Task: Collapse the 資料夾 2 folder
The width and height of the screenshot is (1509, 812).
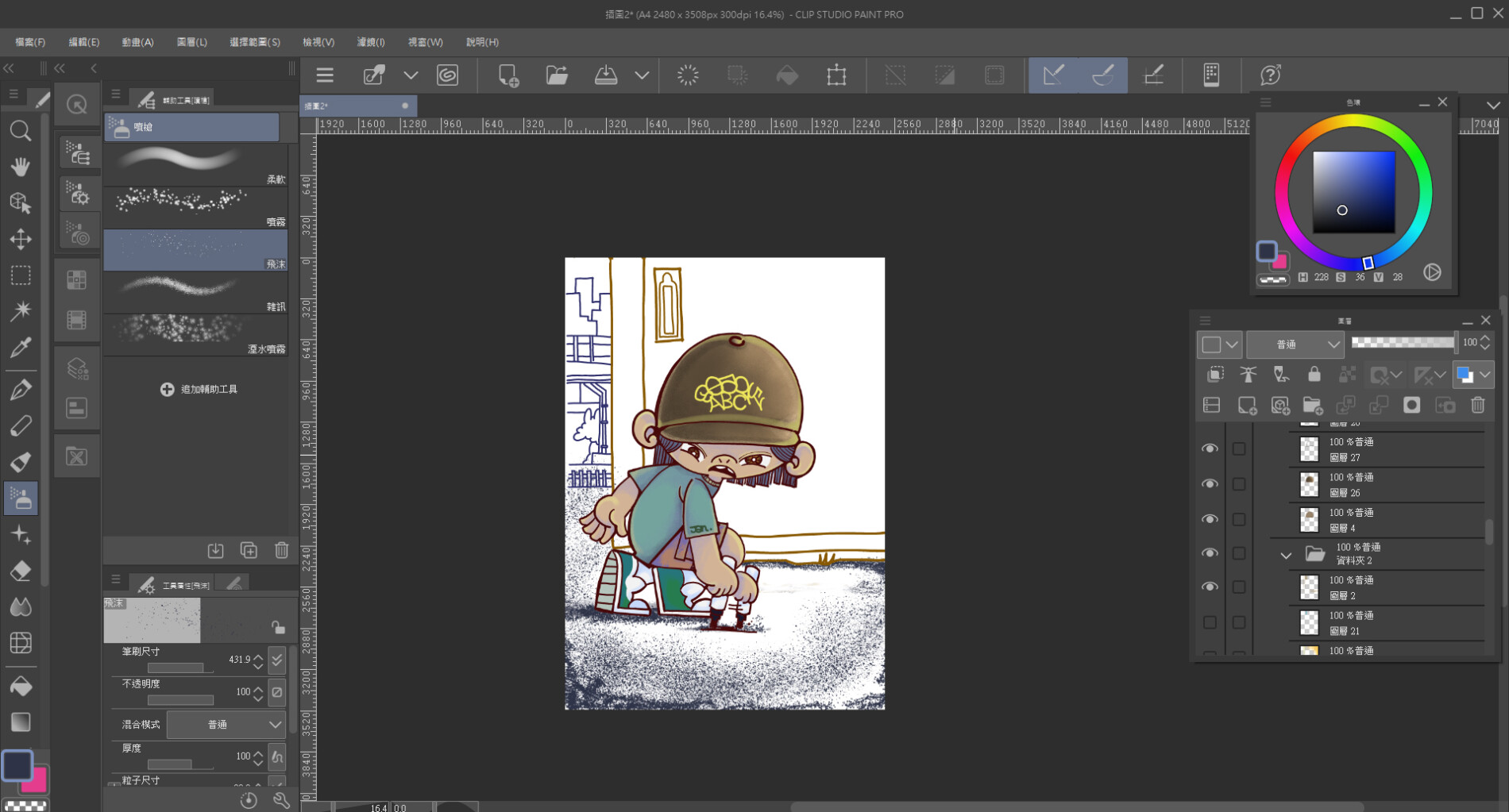Action: [x=1286, y=555]
